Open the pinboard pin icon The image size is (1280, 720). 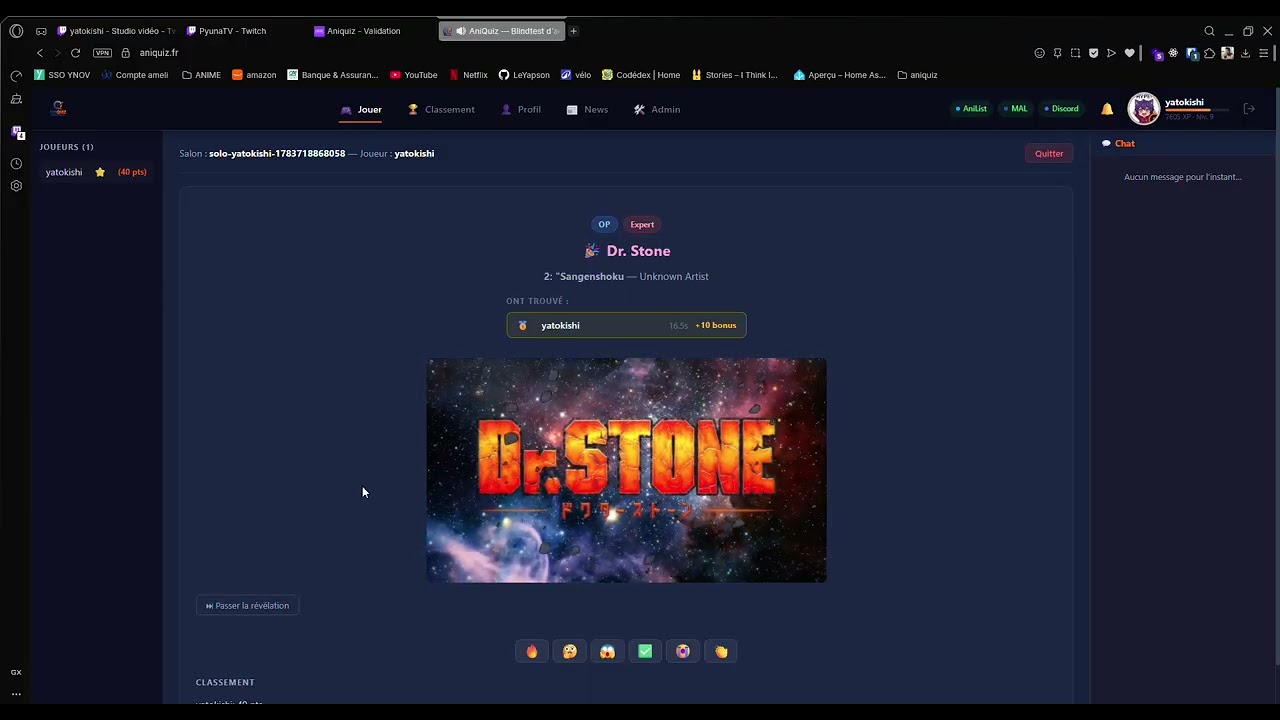tap(1057, 53)
